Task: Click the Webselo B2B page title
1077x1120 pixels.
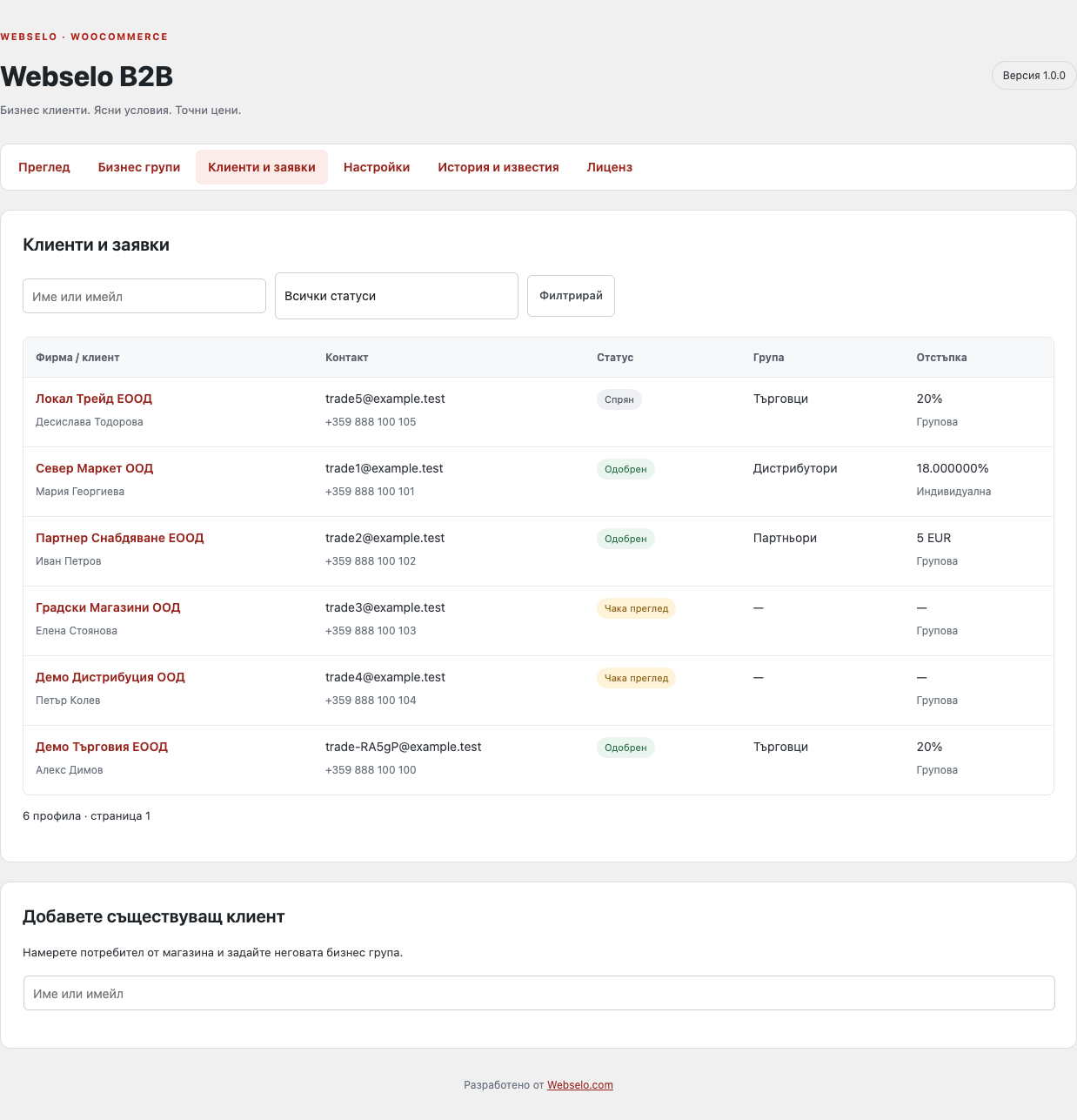Action: coord(87,77)
